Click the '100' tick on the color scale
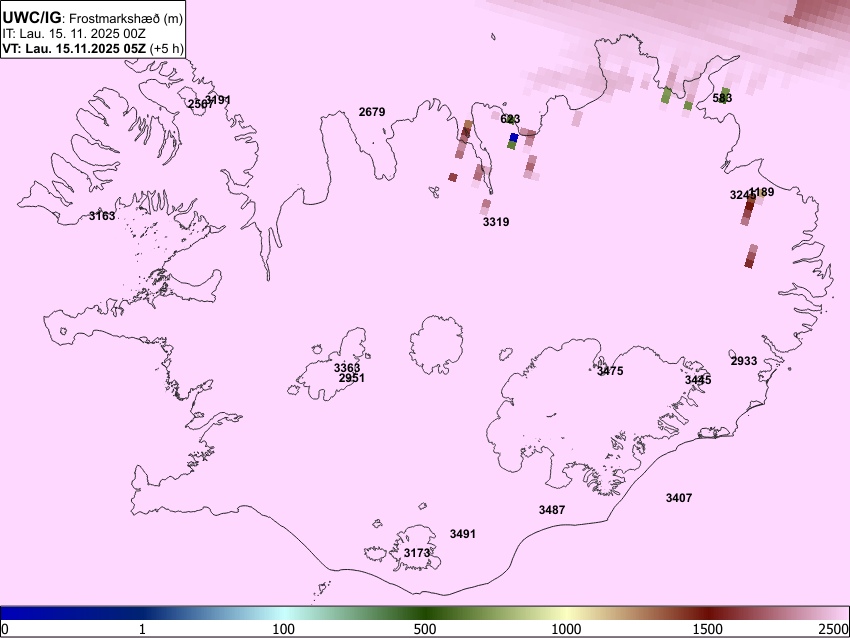The image size is (850, 638). point(284,629)
